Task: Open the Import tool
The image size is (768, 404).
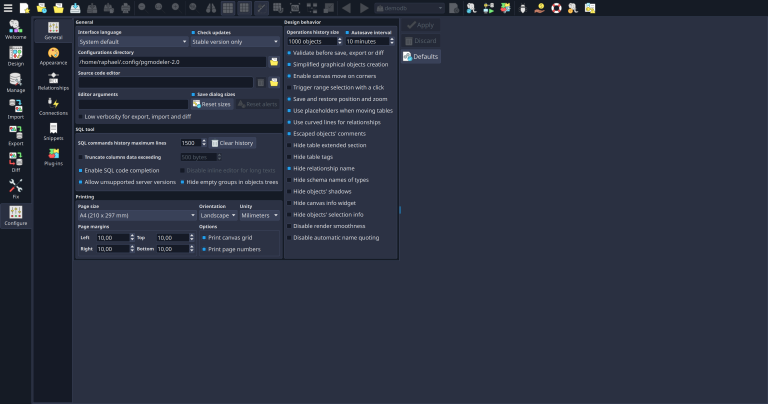Action: pyautogui.click(x=16, y=109)
